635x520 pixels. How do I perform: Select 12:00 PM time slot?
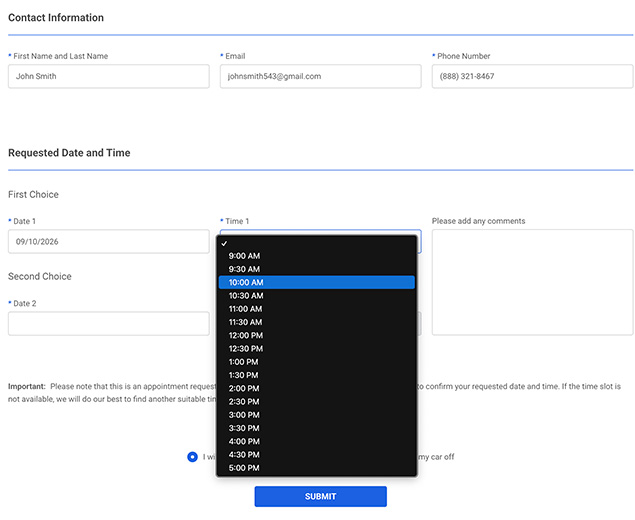[317, 335]
